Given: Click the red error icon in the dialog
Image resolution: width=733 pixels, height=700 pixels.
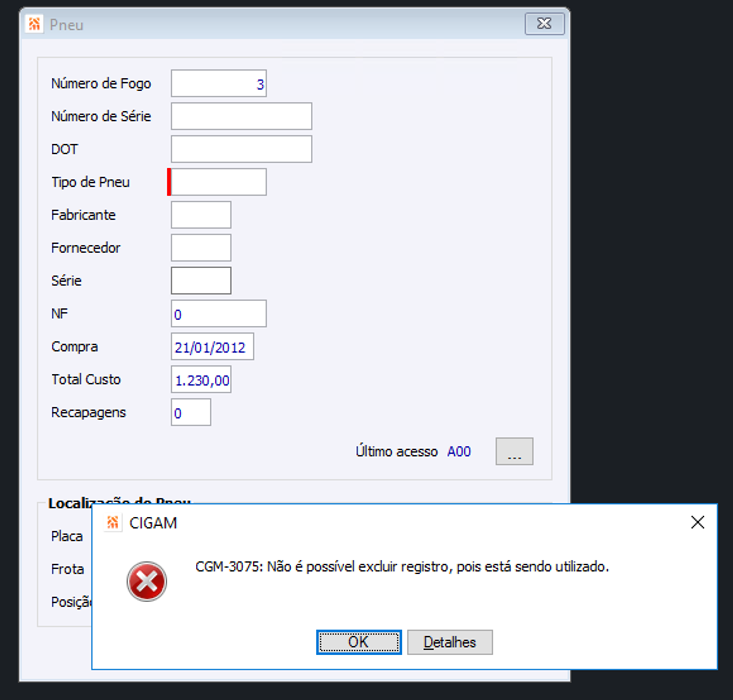Looking at the screenshot, I should click(147, 581).
